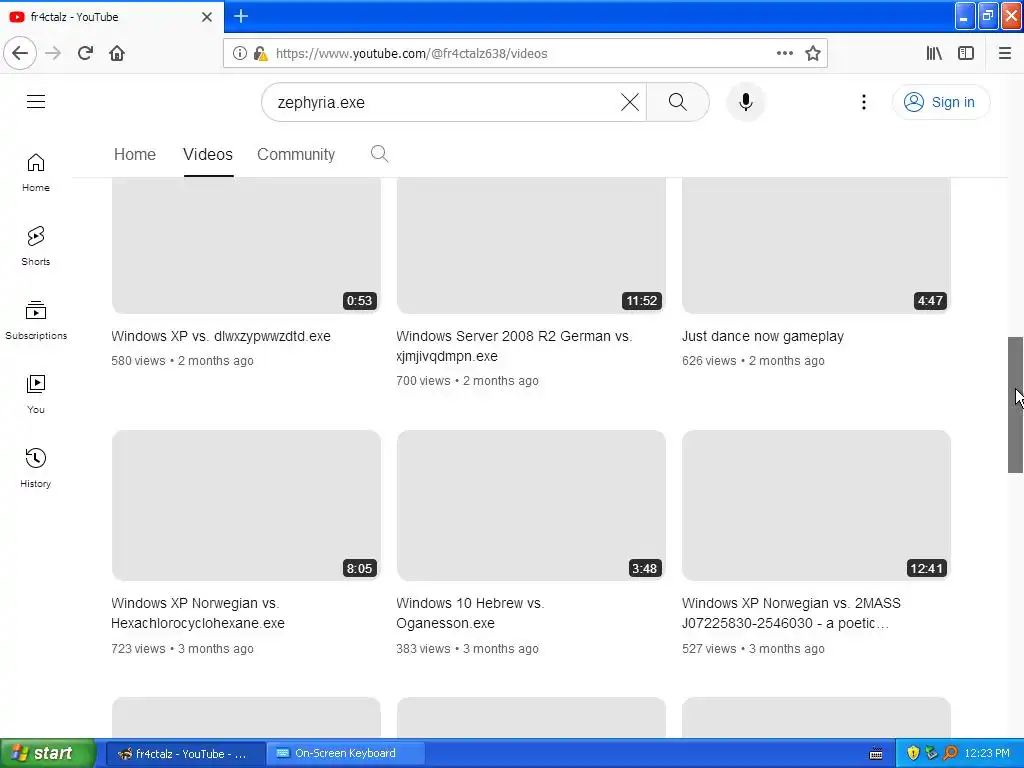Clear the zephyria.exe search query
The image size is (1024, 768).
click(x=630, y=102)
